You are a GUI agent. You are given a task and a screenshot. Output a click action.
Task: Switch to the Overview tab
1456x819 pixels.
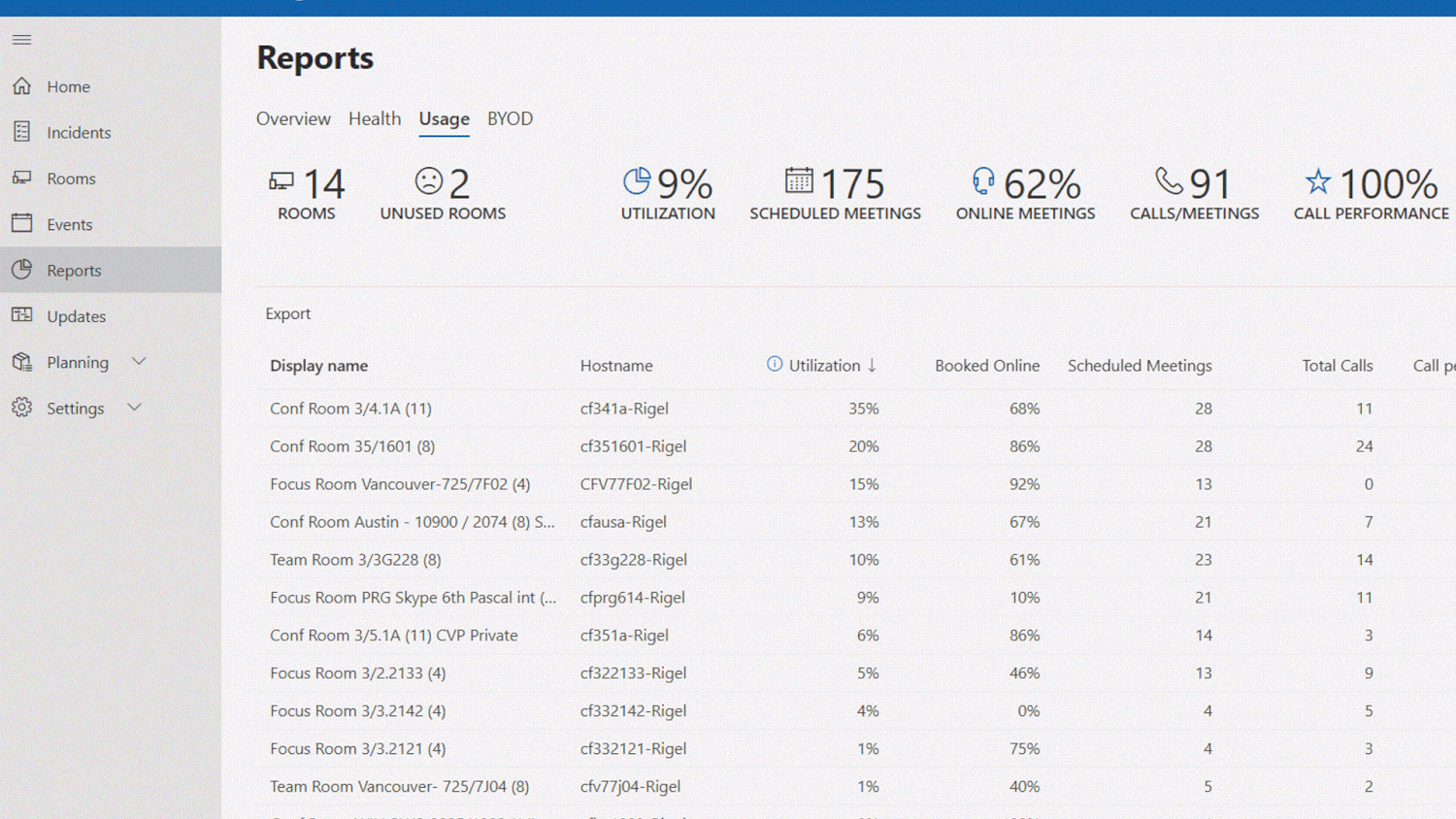tap(293, 118)
